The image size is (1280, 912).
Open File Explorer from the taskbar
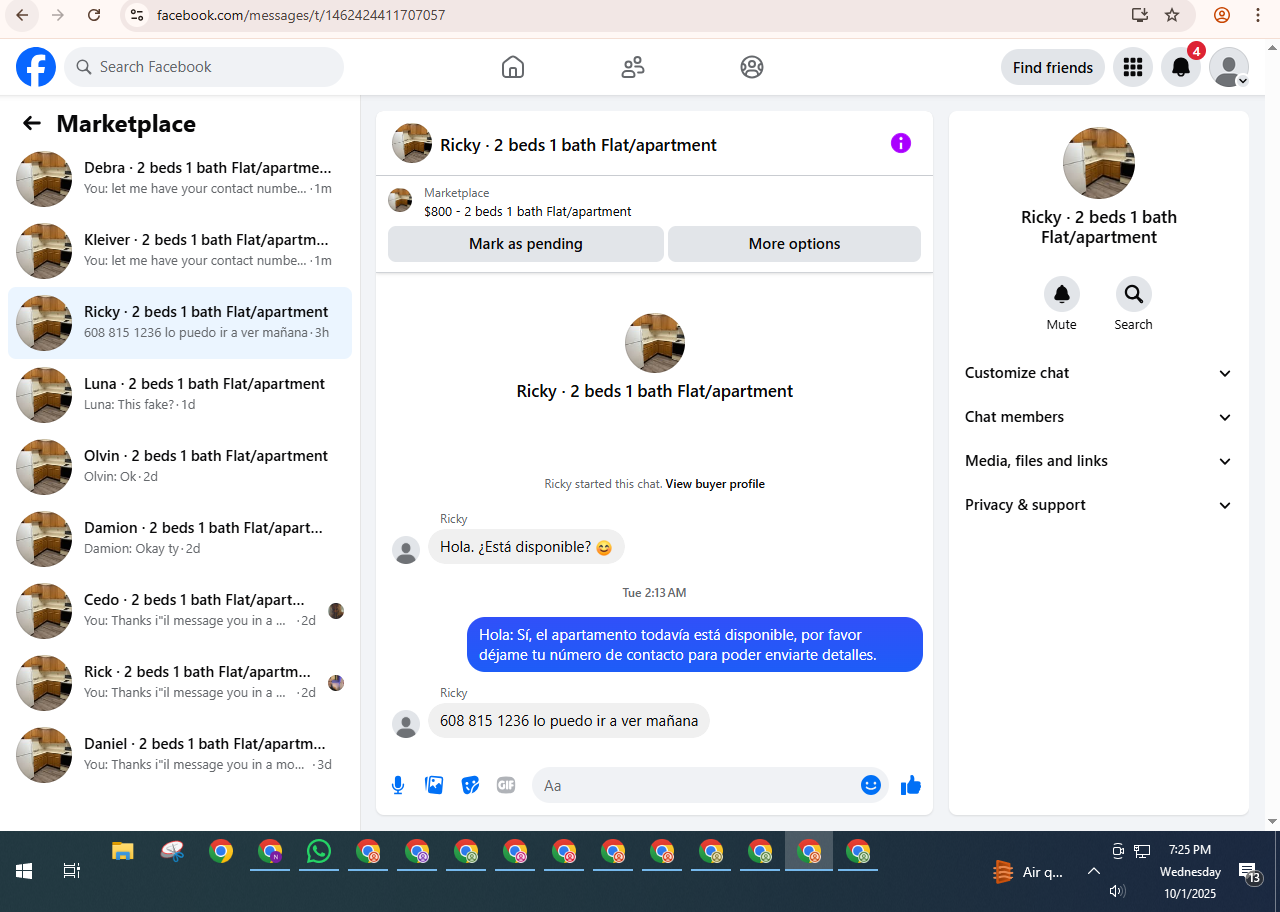click(x=122, y=852)
